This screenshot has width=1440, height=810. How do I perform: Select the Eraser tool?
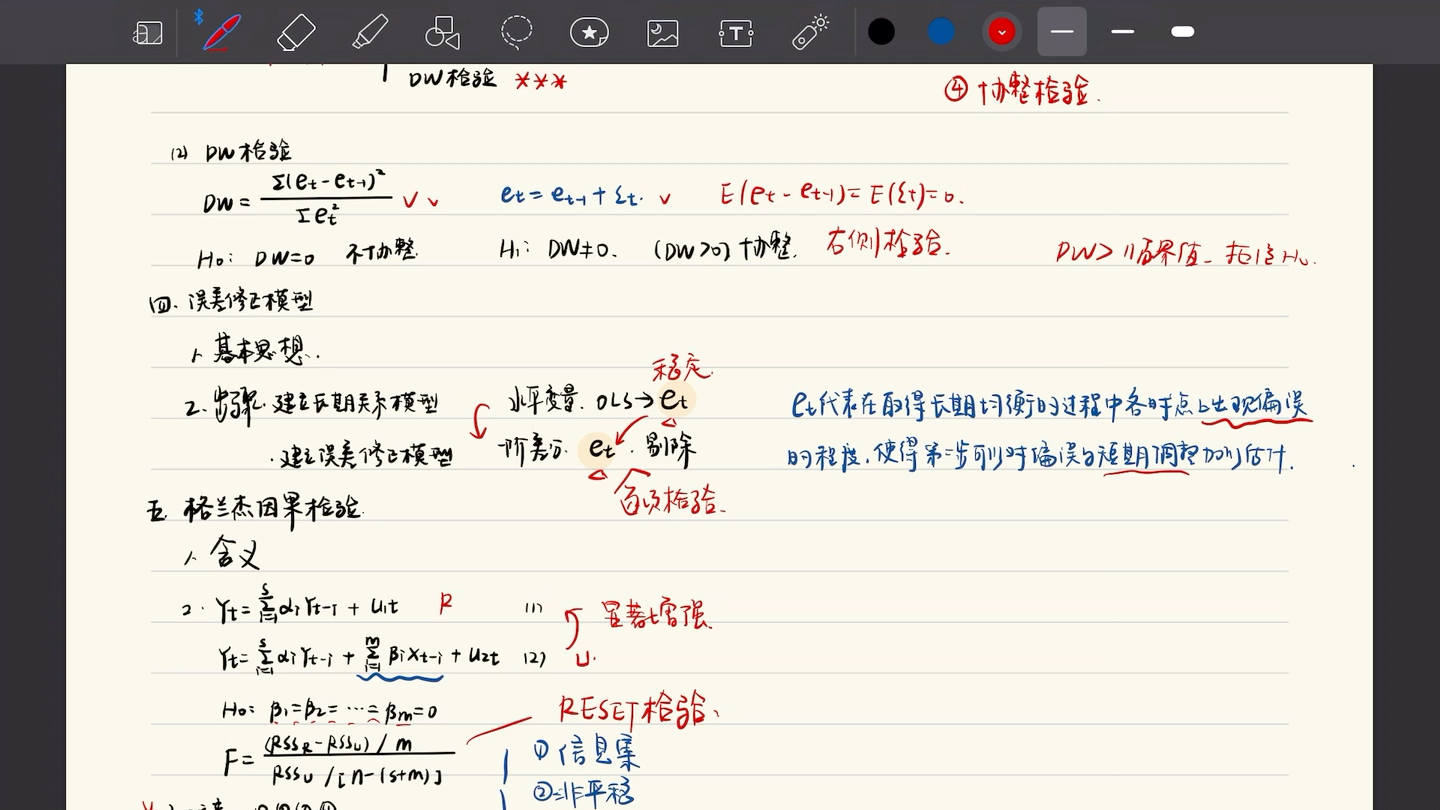tap(296, 32)
